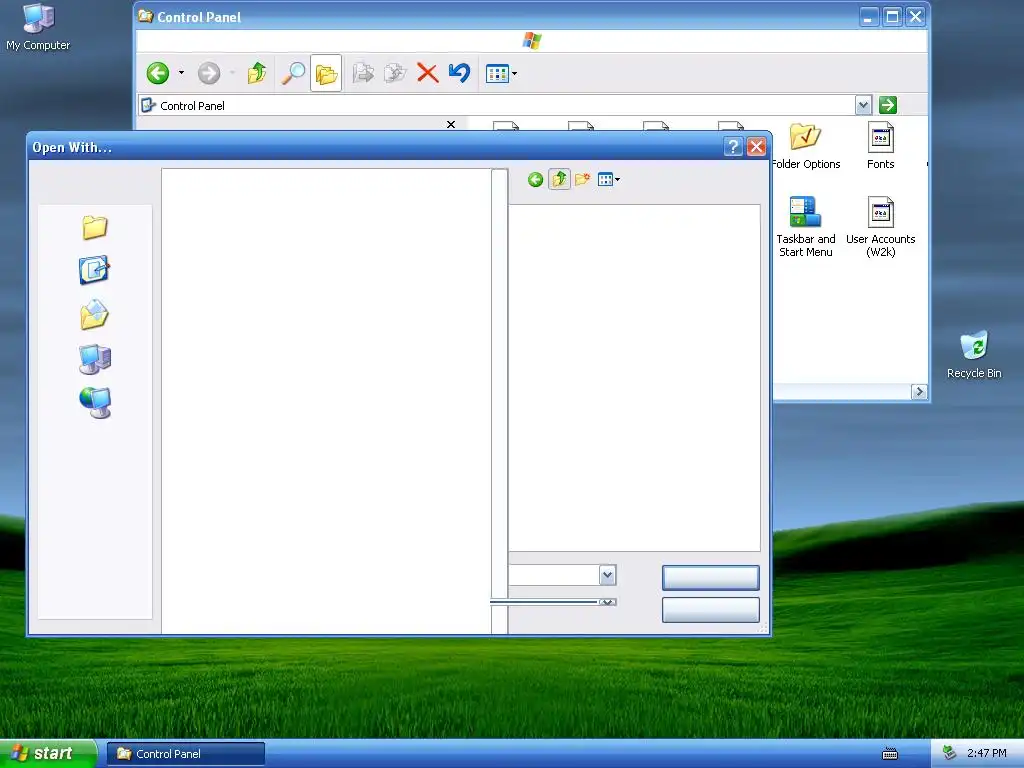This screenshot has width=1024, height=768.
Task: Select the My Documents icon in places bar
Action: (95, 314)
